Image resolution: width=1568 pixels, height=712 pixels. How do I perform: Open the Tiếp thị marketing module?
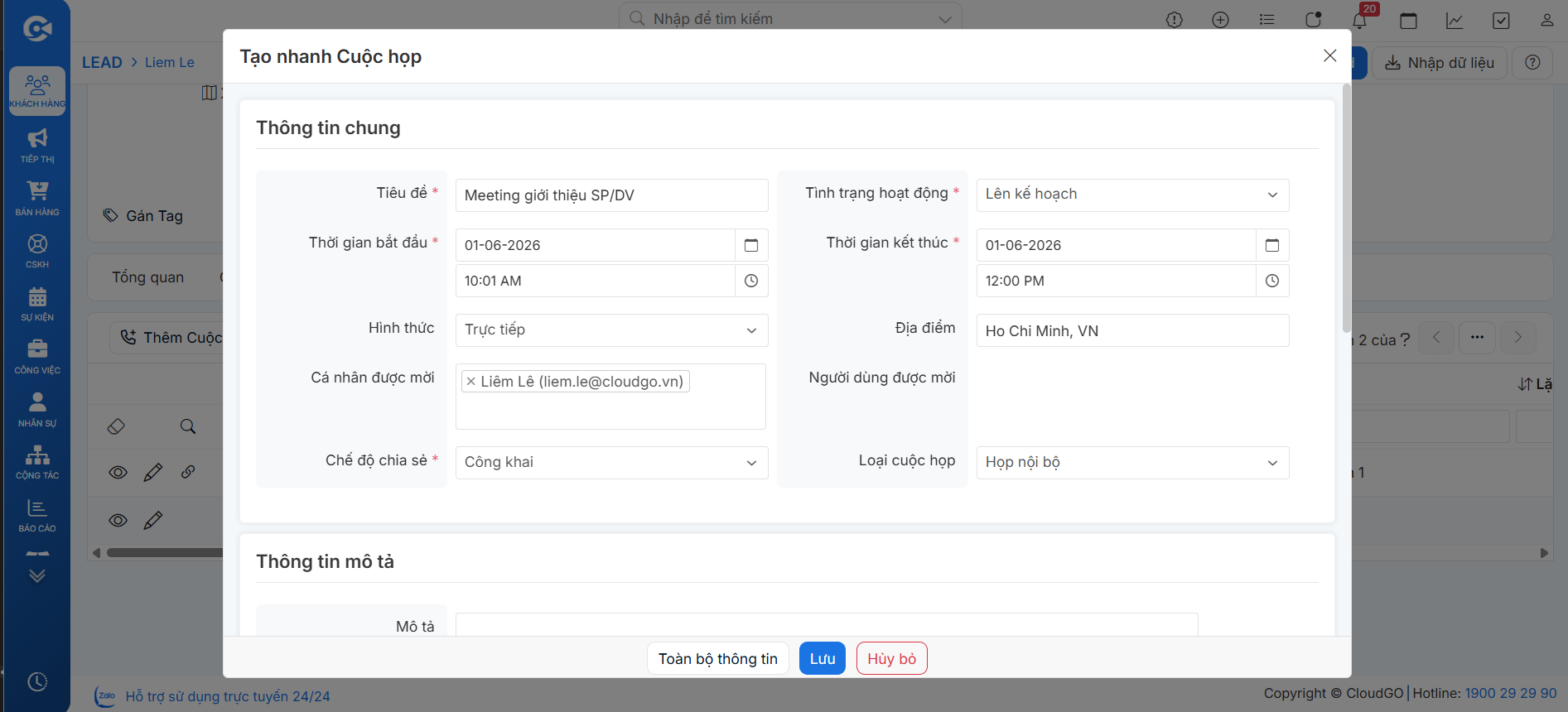[x=37, y=145]
